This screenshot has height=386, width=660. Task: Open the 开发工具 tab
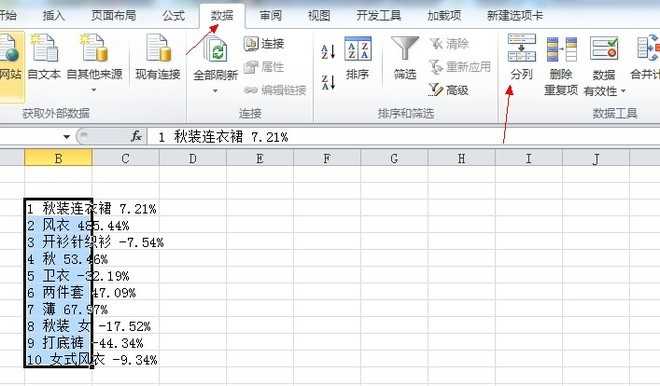[x=378, y=16]
